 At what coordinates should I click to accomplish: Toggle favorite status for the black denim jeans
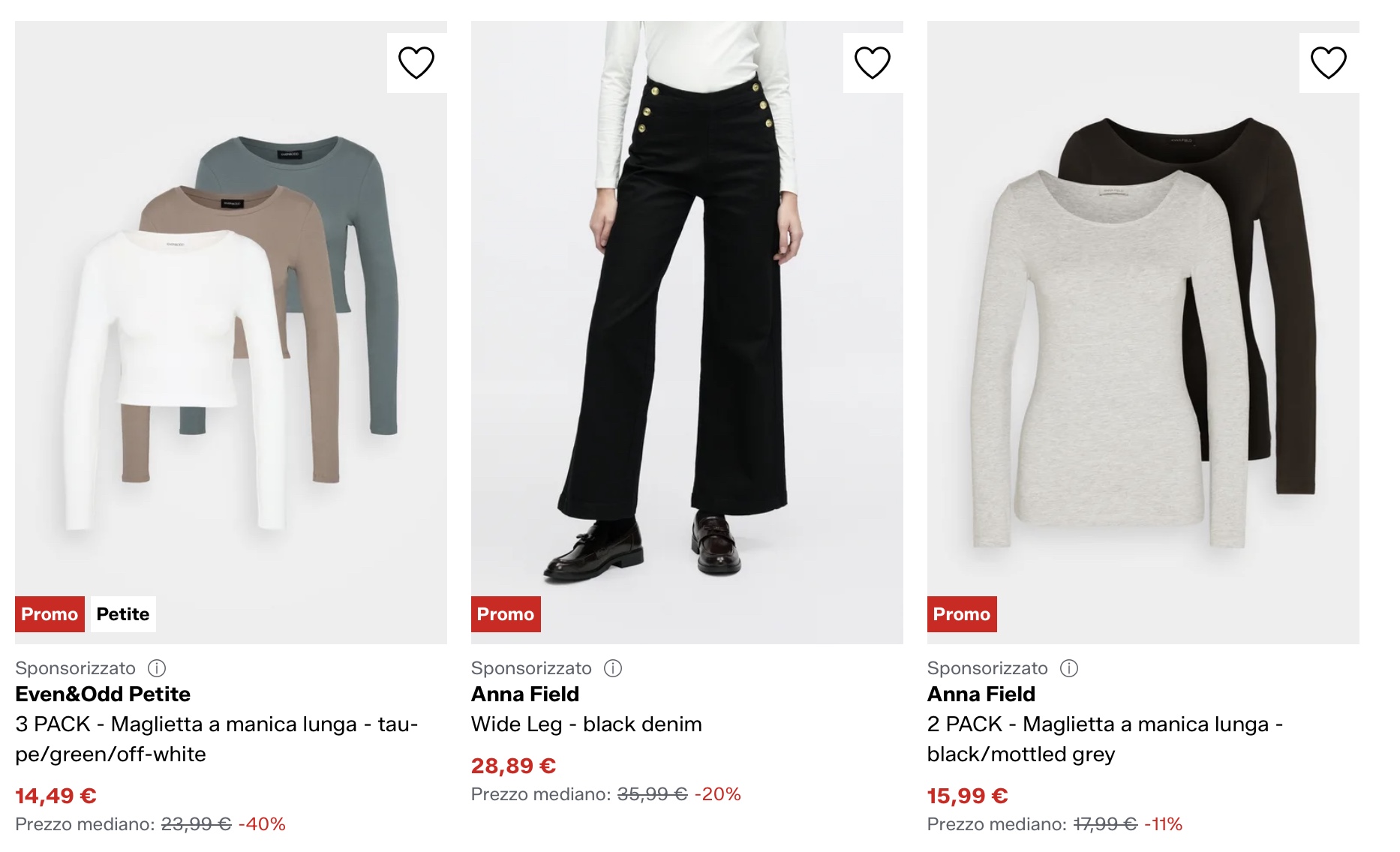click(x=873, y=61)
